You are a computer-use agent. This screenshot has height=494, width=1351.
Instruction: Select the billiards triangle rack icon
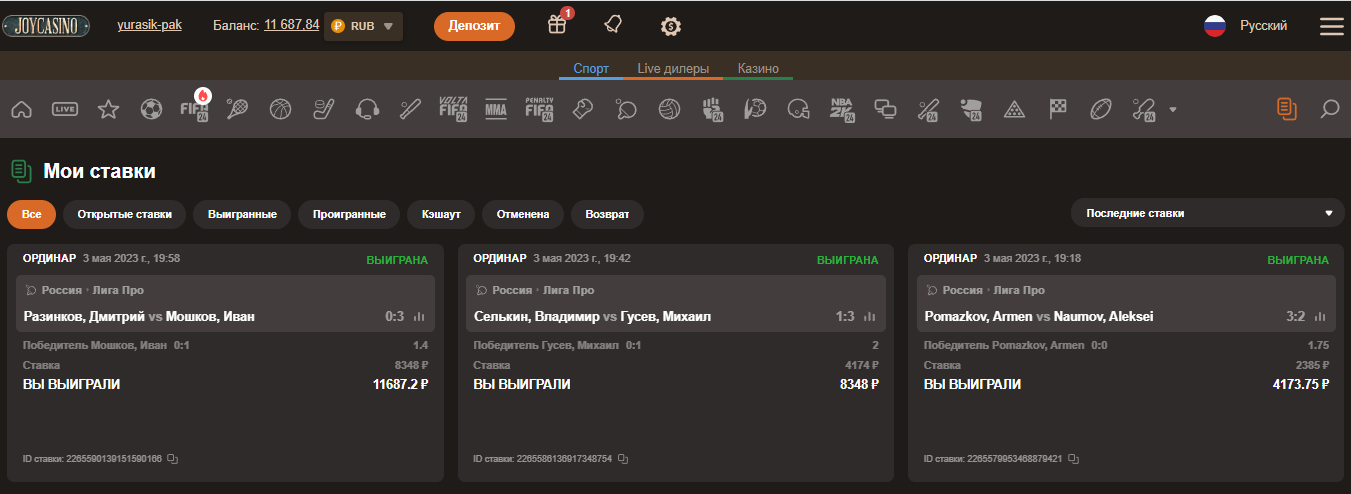coord(1014,109)
